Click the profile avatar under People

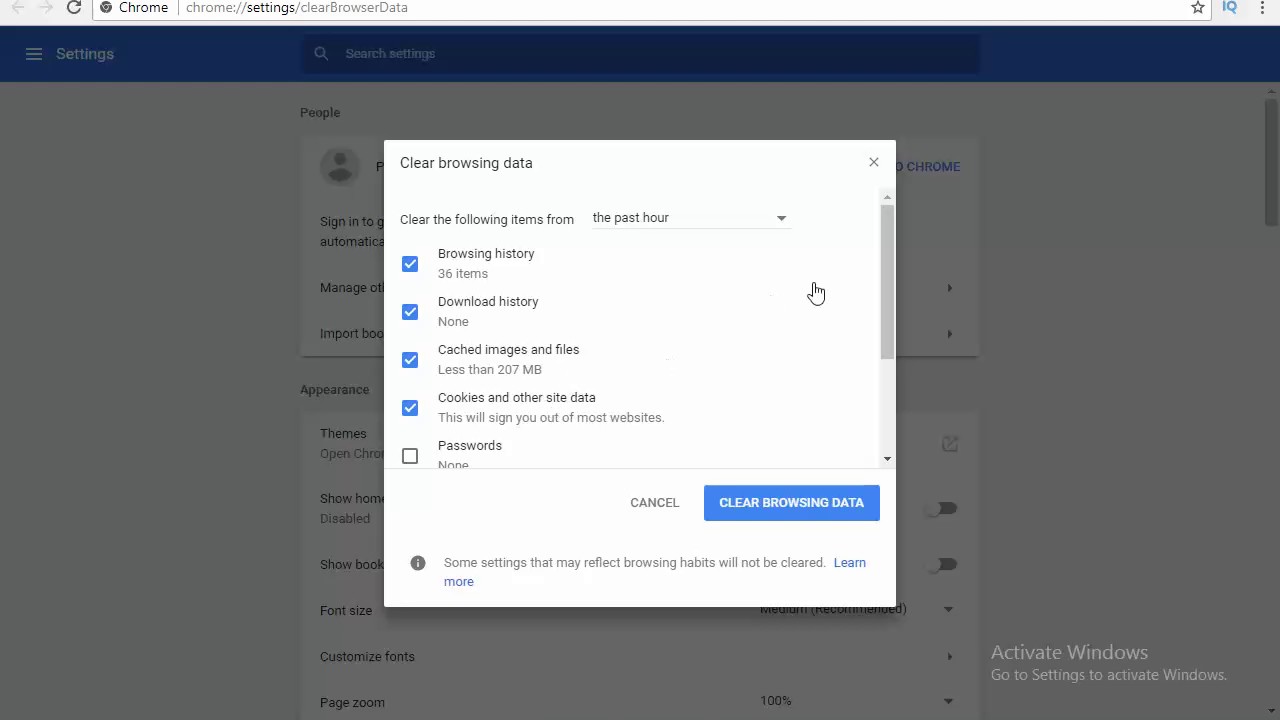(340, 166)
